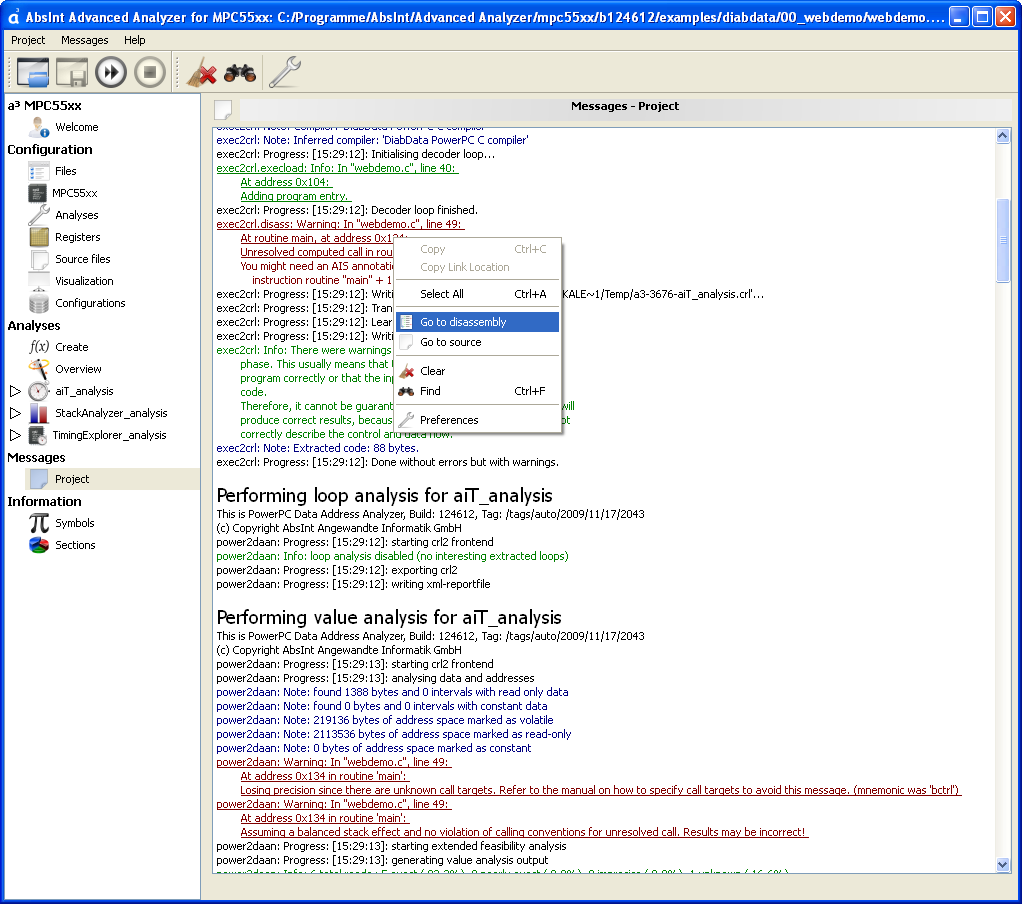The image size is (1022, 904).
Task: Minimize the AbsInt Advanced Analyzer window
Action: tap(958, 16)
